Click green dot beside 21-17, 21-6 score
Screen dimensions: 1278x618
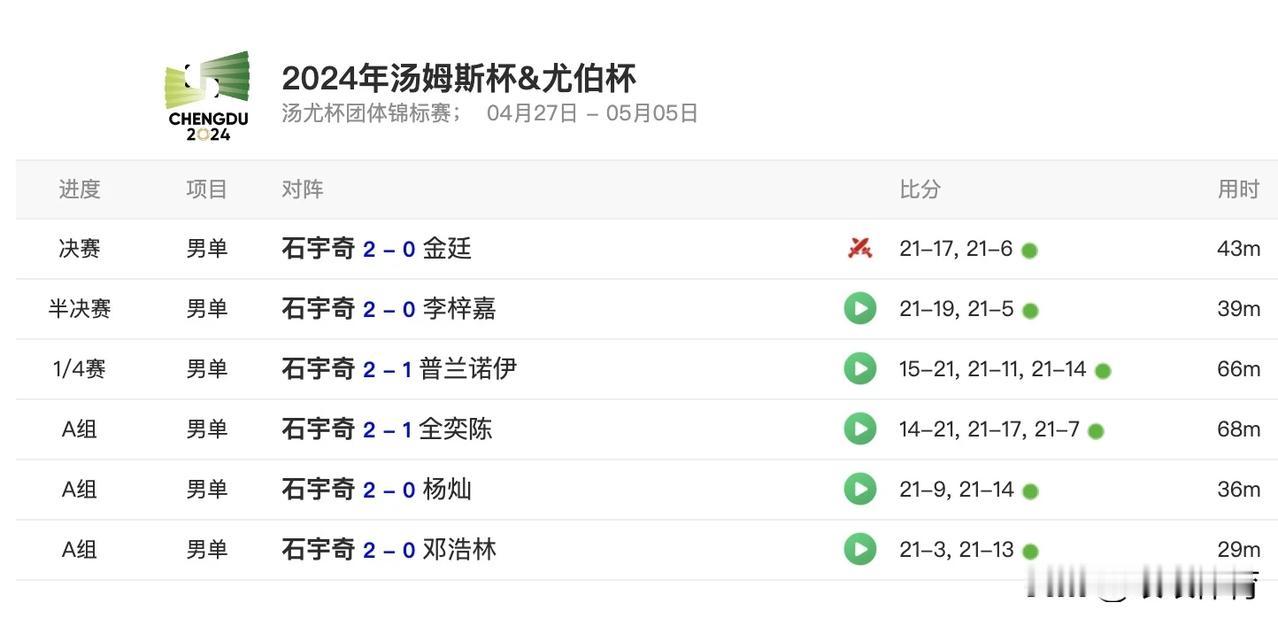(x=1029, y=250)
